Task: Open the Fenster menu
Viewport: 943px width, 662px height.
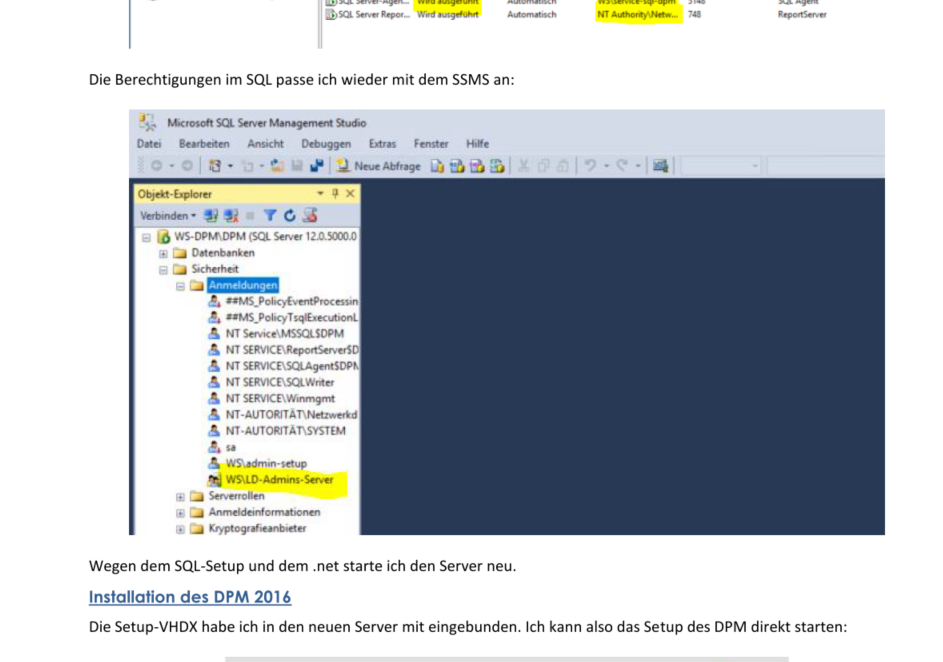Action: [431, 144]
